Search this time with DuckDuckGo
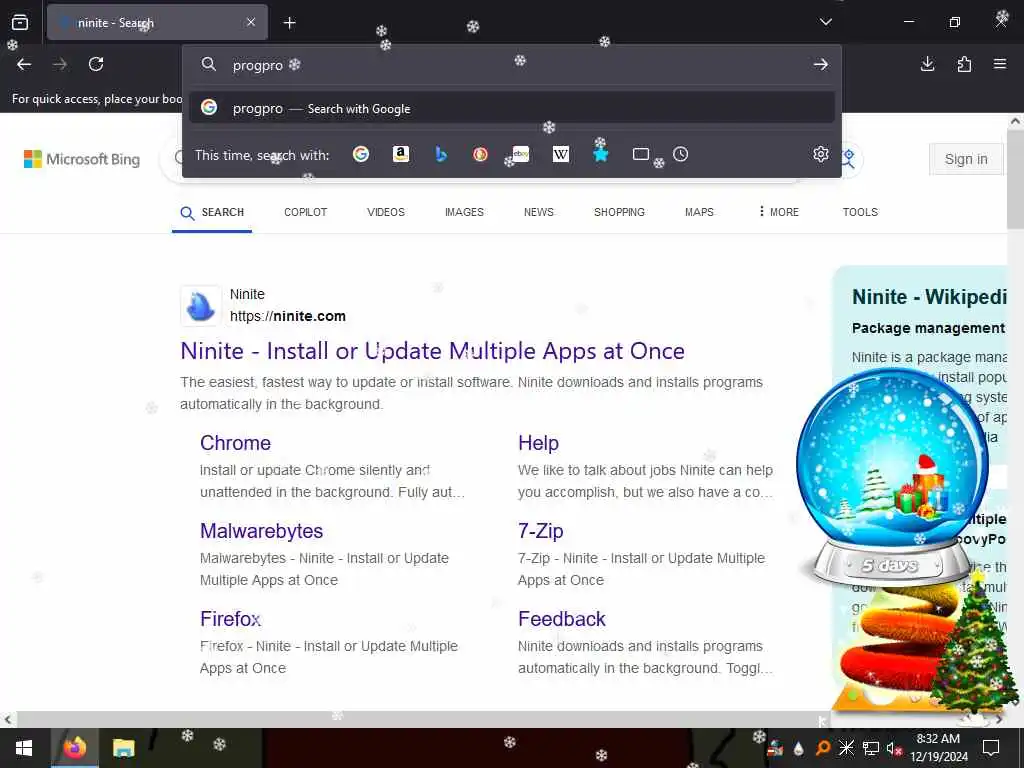Screen dimensions: 1024x768 click(481, 154)
